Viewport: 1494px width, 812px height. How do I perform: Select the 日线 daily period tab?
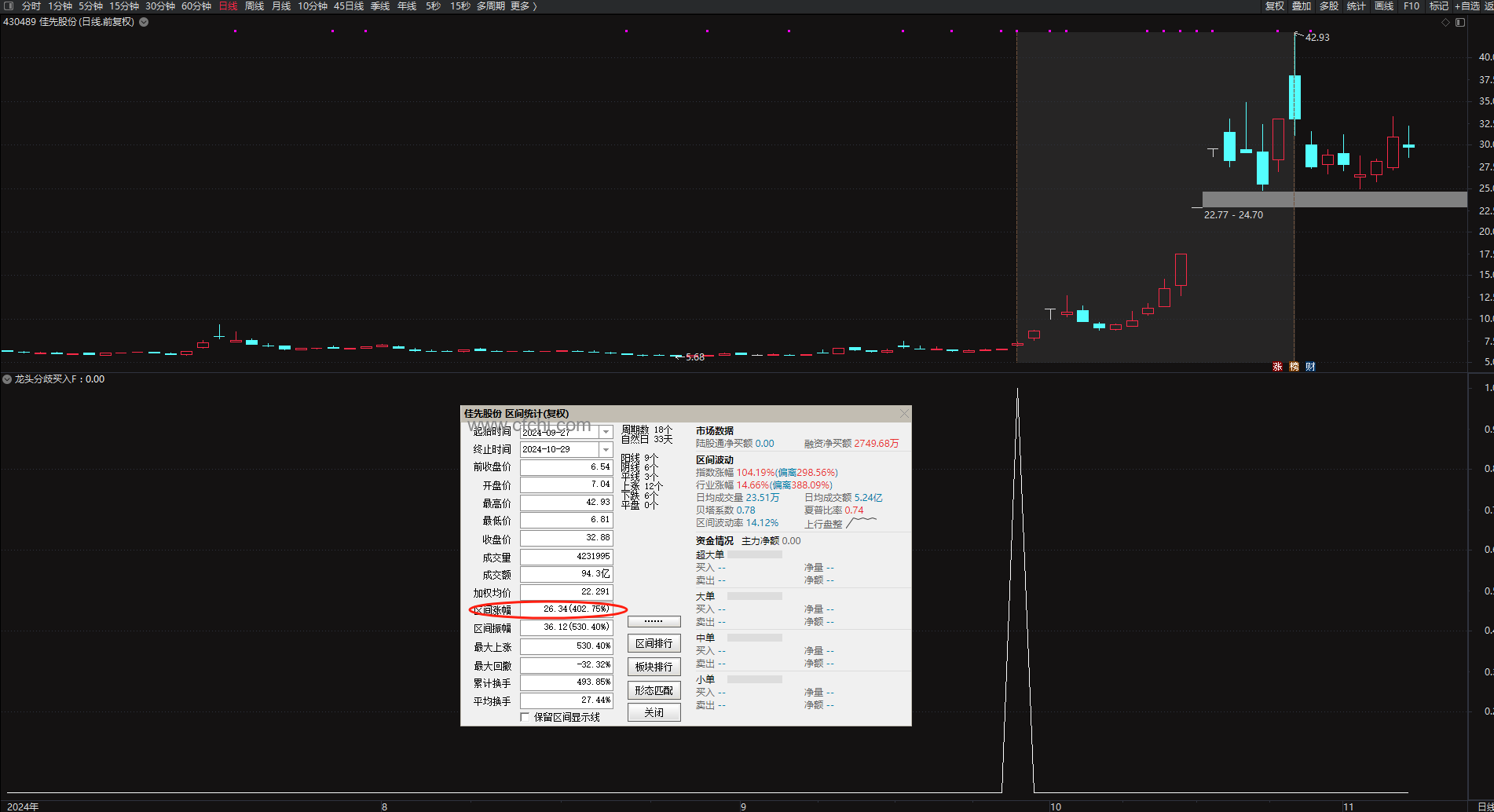(228, 5)
